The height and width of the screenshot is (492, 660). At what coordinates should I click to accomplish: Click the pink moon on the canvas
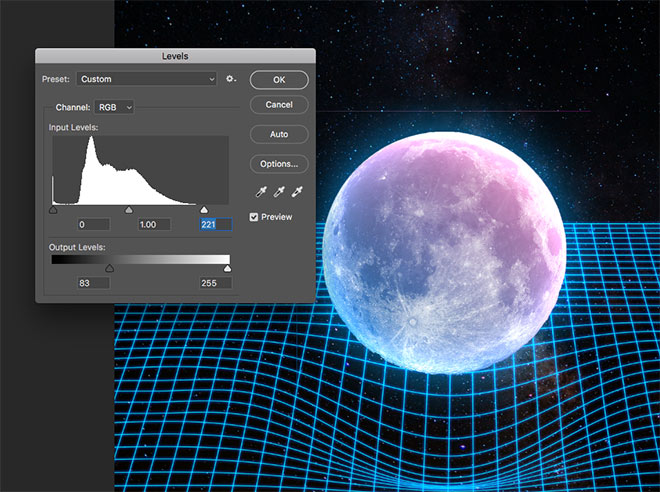tap(444, 253)
